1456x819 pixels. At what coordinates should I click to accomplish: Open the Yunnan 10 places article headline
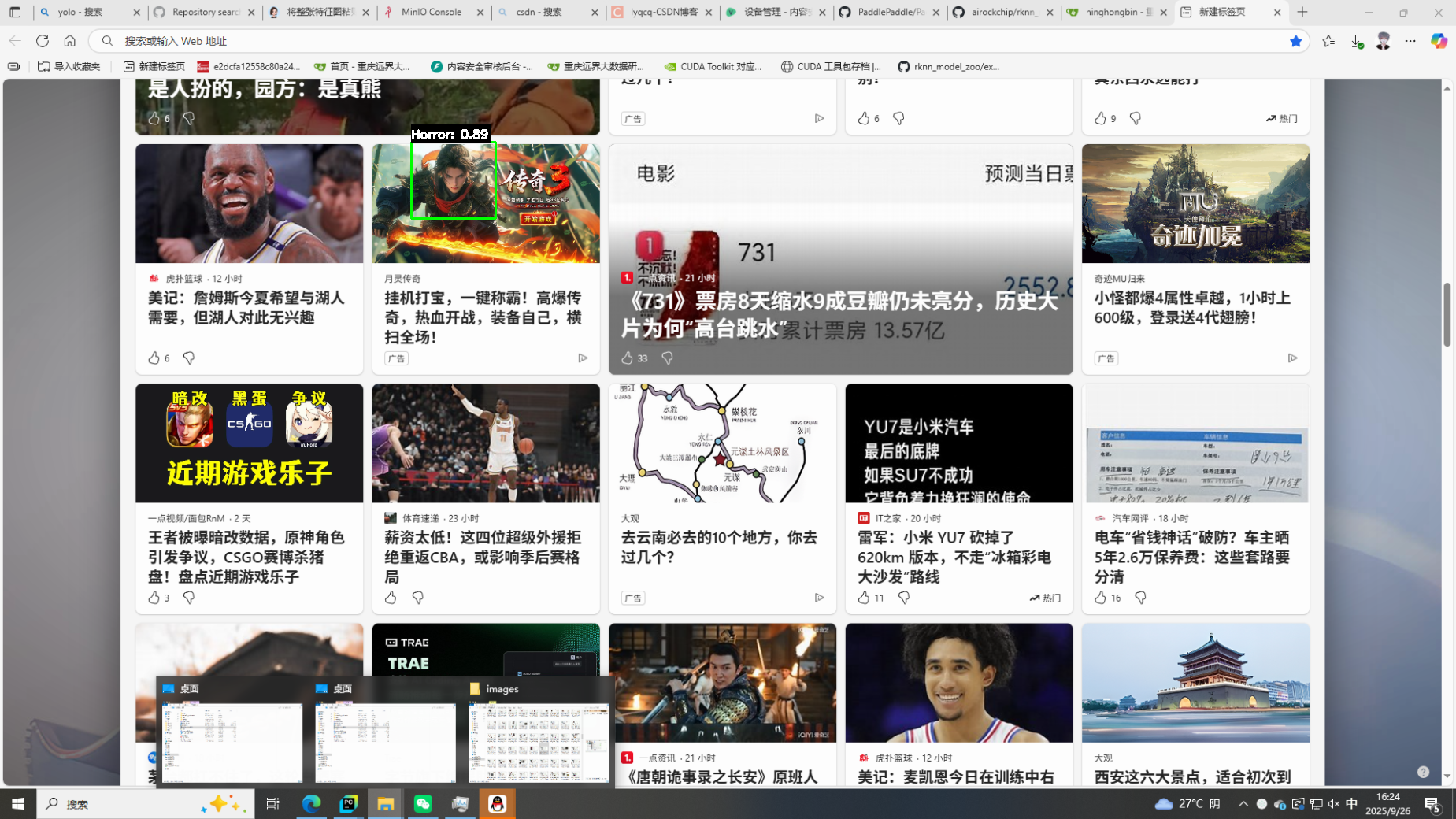click(x=718, y=547)
